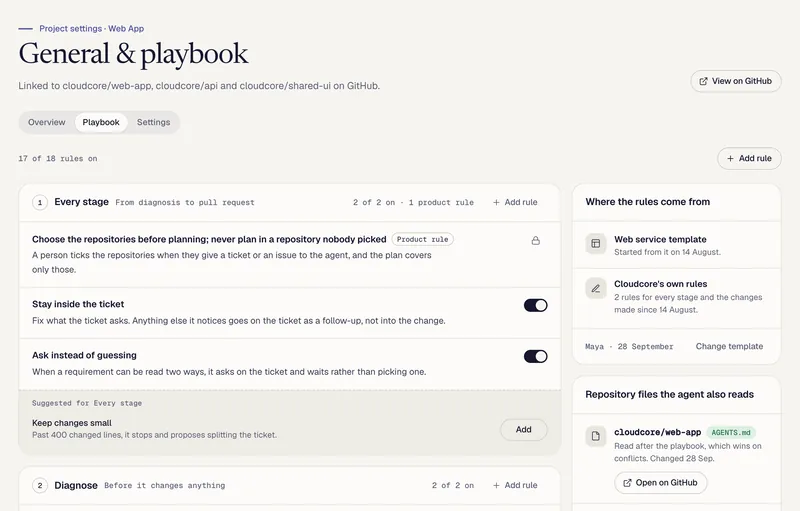Click the Project settings · Web App breadcrumb
800x511 pixels.
[91, 29]
